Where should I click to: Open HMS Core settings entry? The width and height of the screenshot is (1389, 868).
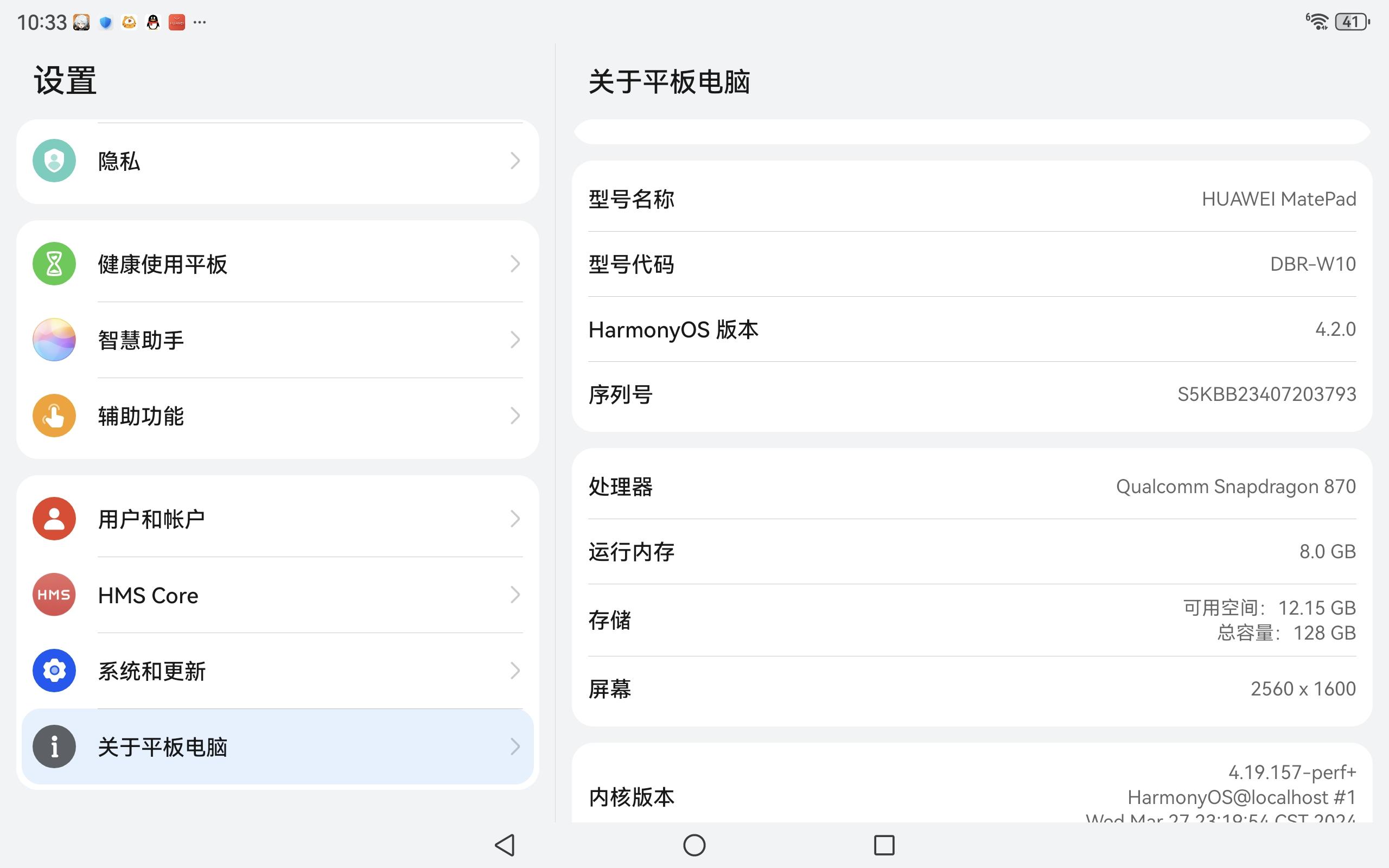pyautogui.click(x=278, y=595)
